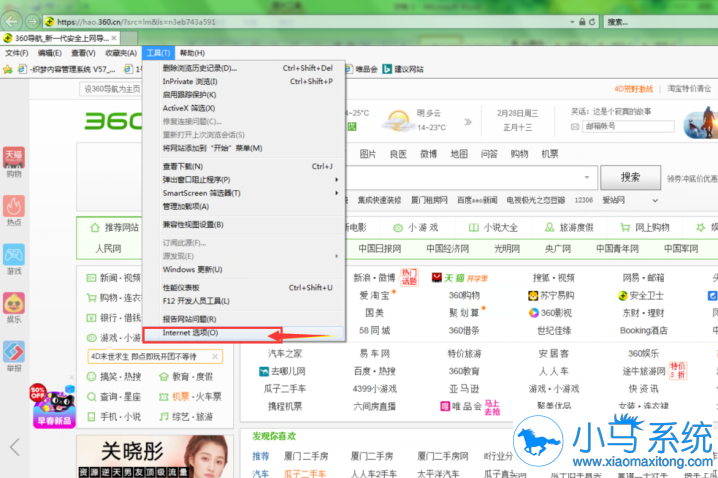Viewport: 718px width, 478px height.
Task: Select the 小游戏 tab
Action: (x=416, y=228)
